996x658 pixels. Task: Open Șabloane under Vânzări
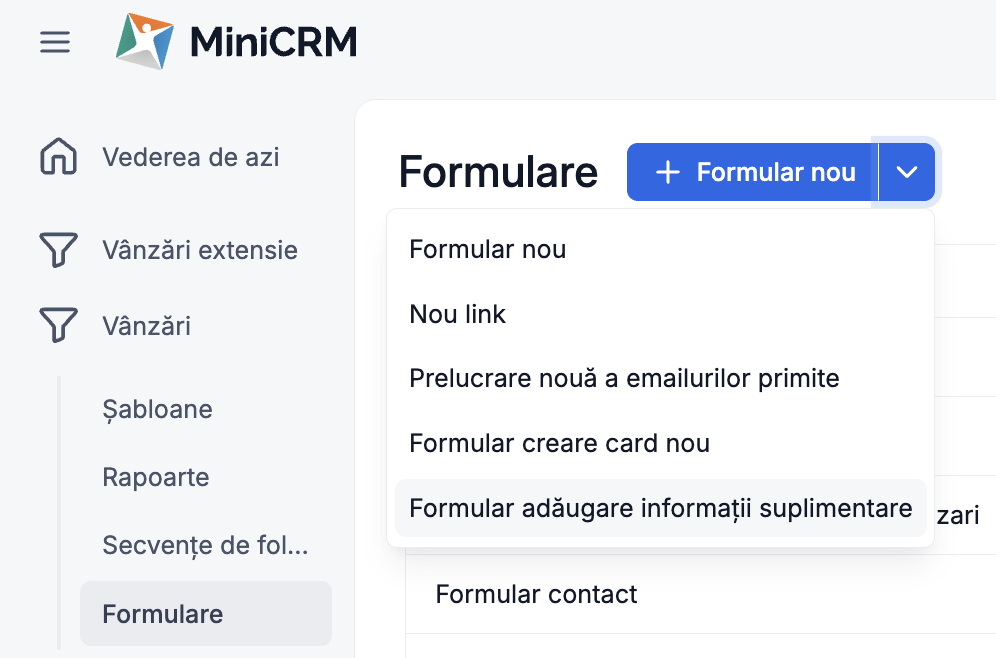[x=158, y=410]
